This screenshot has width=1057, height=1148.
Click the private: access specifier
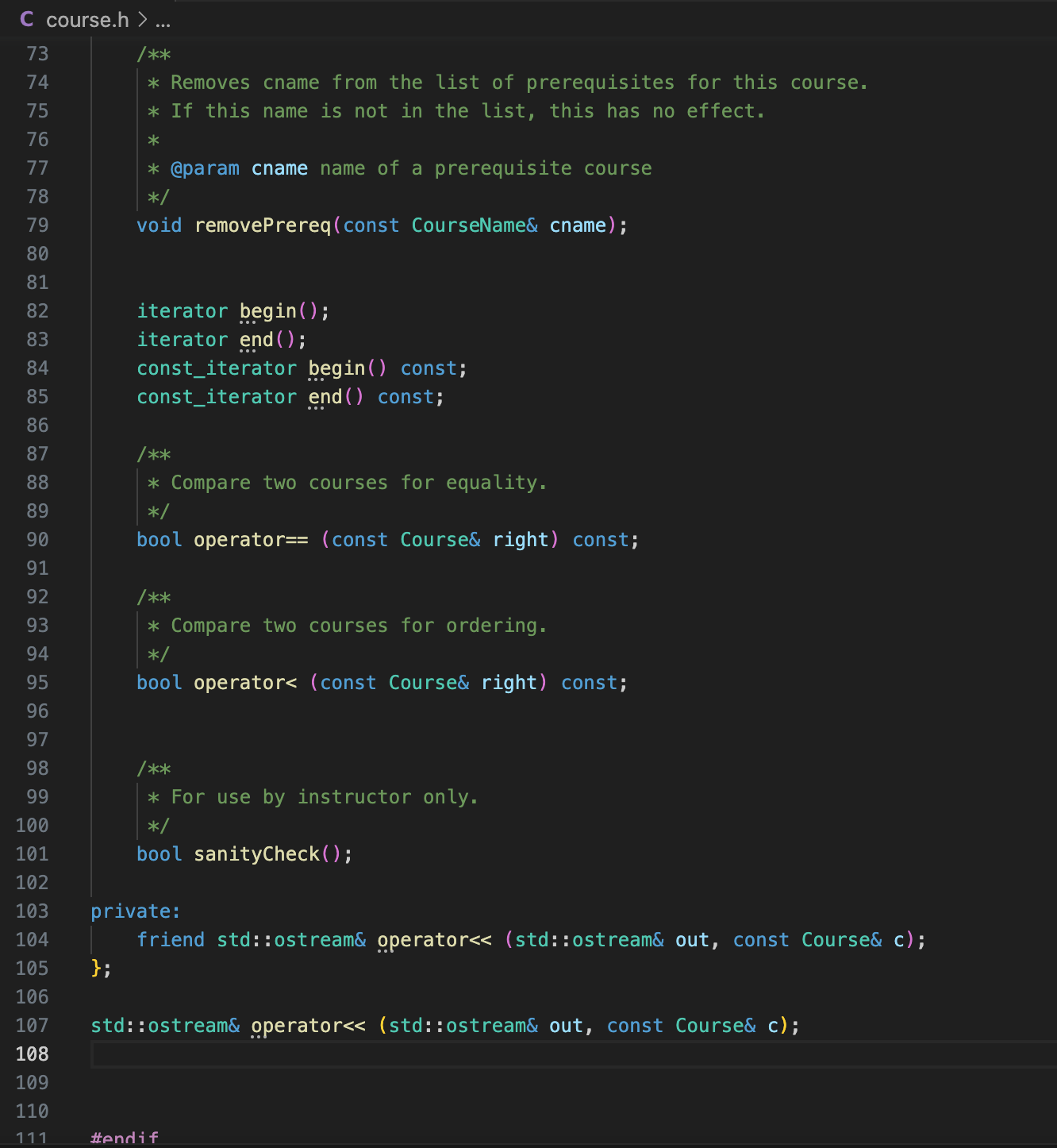[134, 911]
